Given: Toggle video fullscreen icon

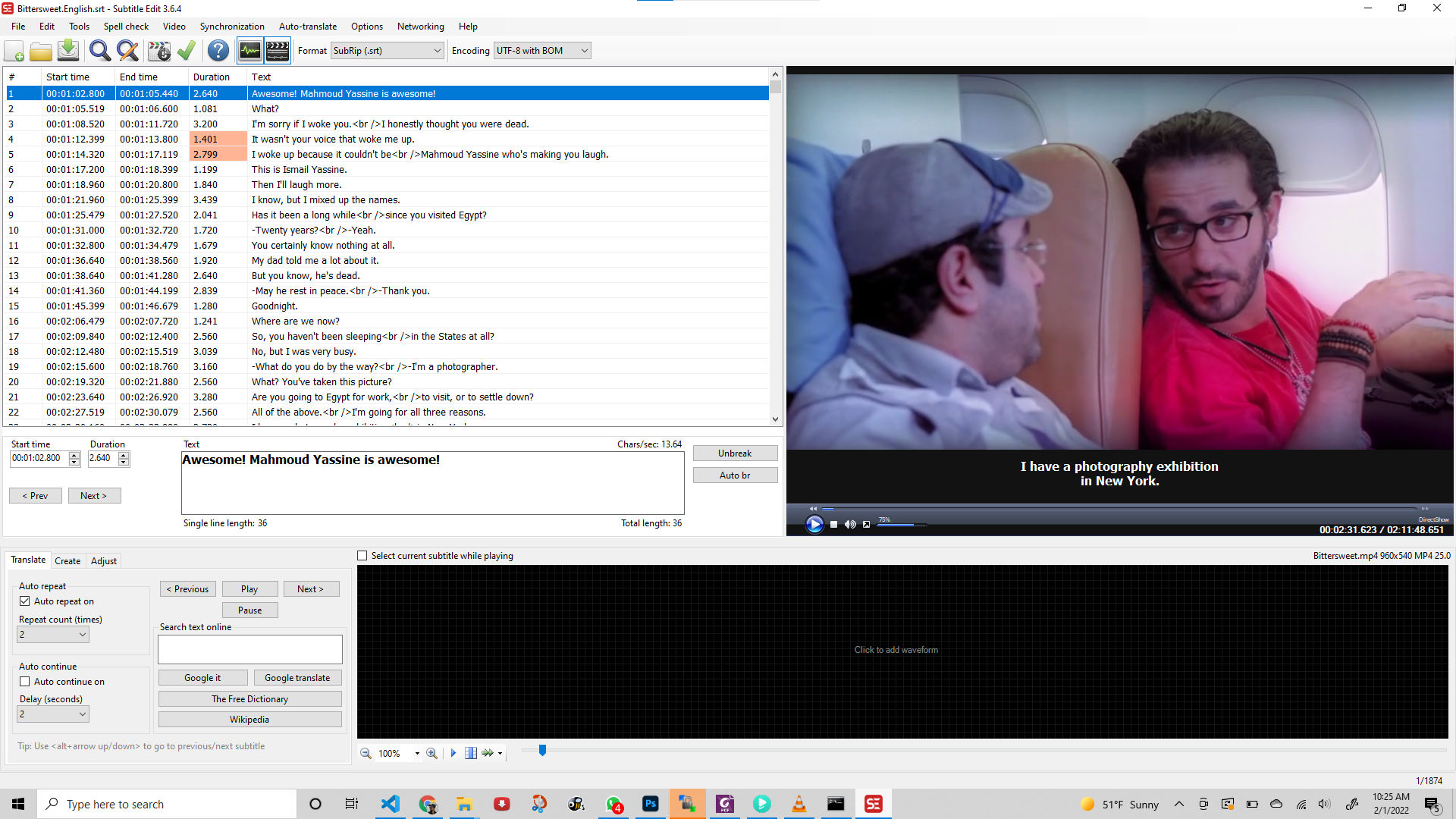Looking at the screenshot, I should pyautogui.click(x=867, y=524).
